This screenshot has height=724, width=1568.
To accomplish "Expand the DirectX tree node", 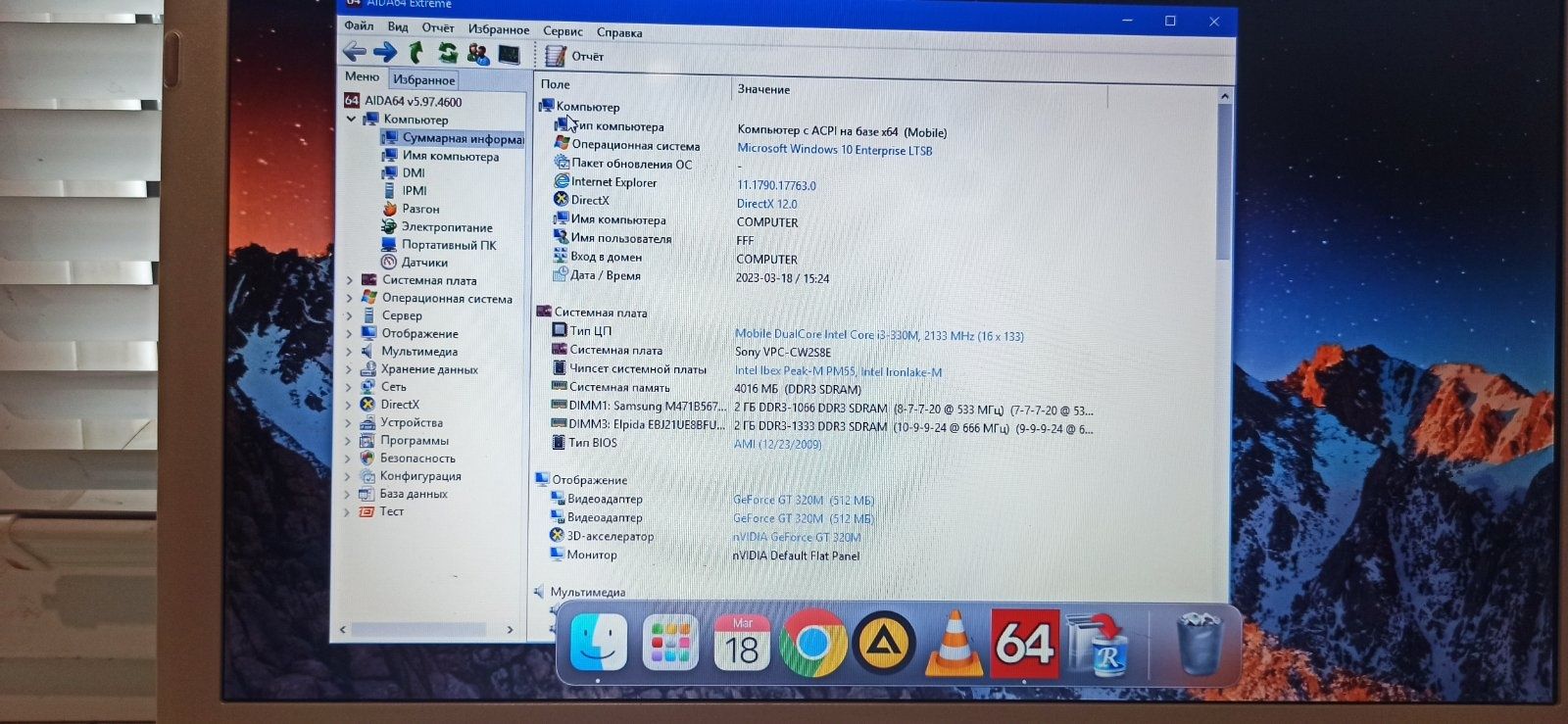I will click(348, 405).
